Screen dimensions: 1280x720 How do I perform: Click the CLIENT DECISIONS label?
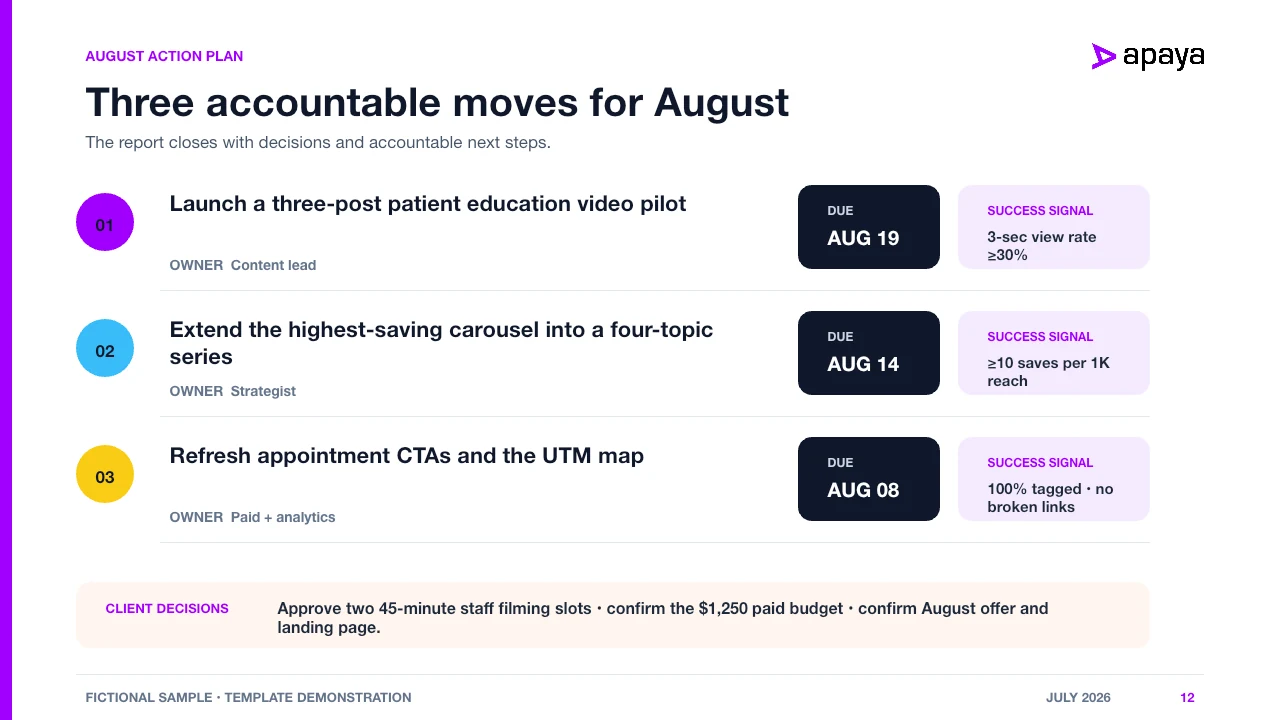(167, 608)
